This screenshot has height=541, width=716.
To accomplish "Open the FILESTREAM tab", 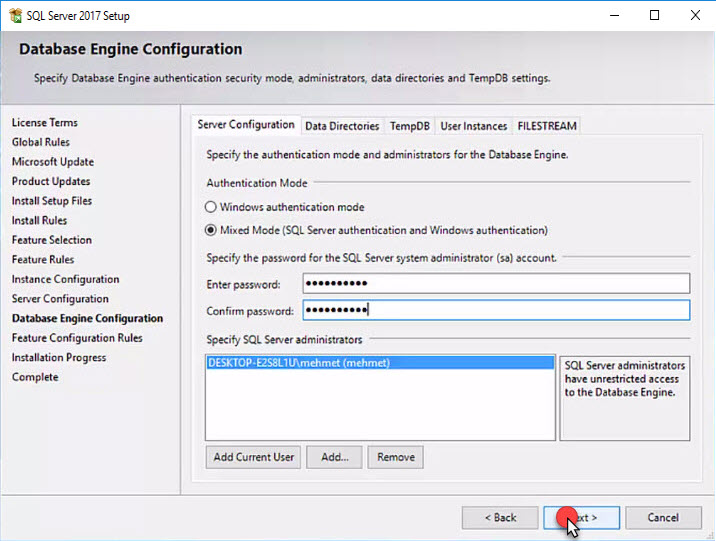I will [x=547, y=126].
